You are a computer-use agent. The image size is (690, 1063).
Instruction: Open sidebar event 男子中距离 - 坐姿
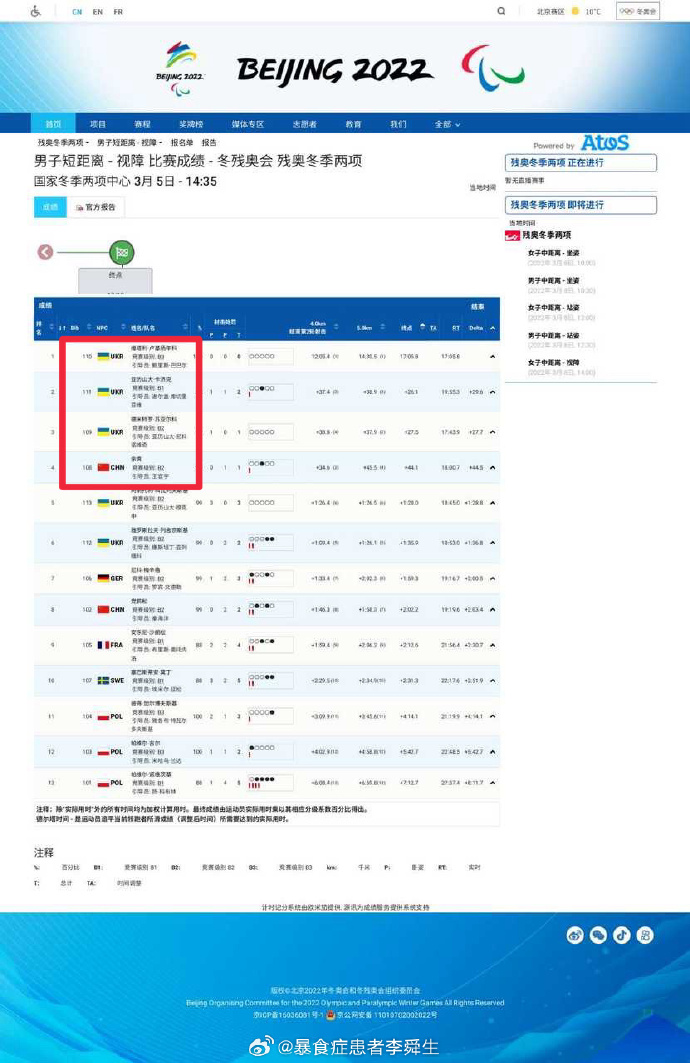(x=554, y=281)
